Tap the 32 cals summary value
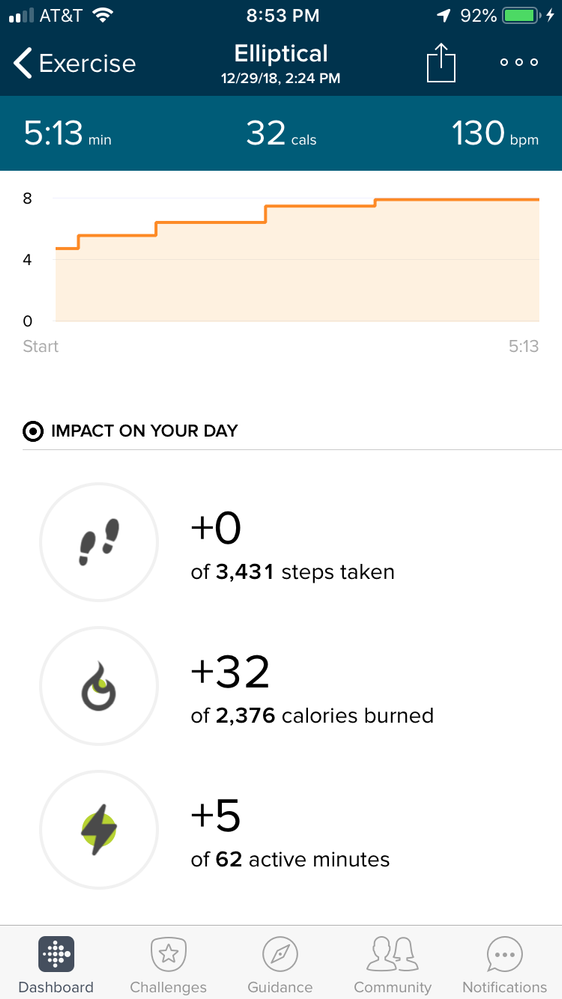The image size is (562, 999). [281, 134]
